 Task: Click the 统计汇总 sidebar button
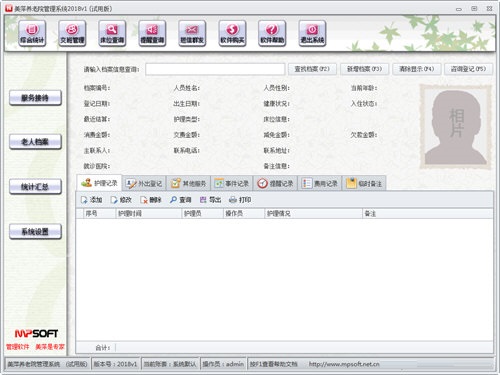coord(35,187)
